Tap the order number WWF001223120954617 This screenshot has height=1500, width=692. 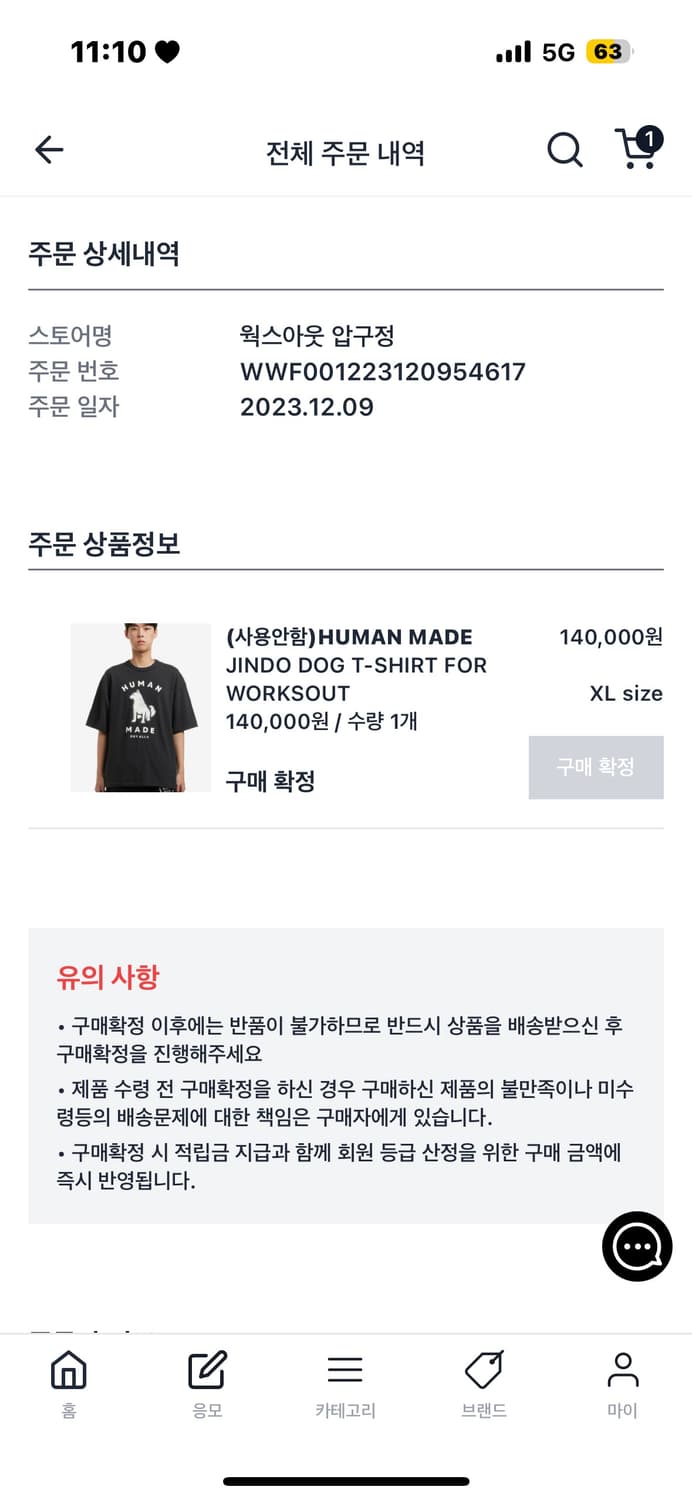383,372
